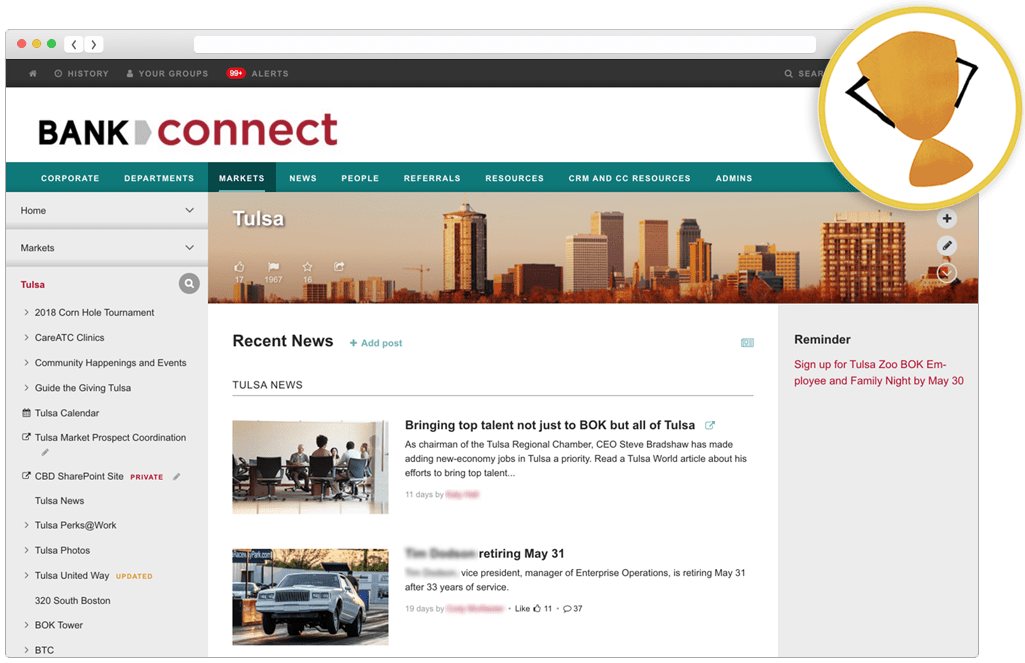1025x663 pixels.
Task: Click the flag icon on Tulsa banner
Action: coord(273,267)
